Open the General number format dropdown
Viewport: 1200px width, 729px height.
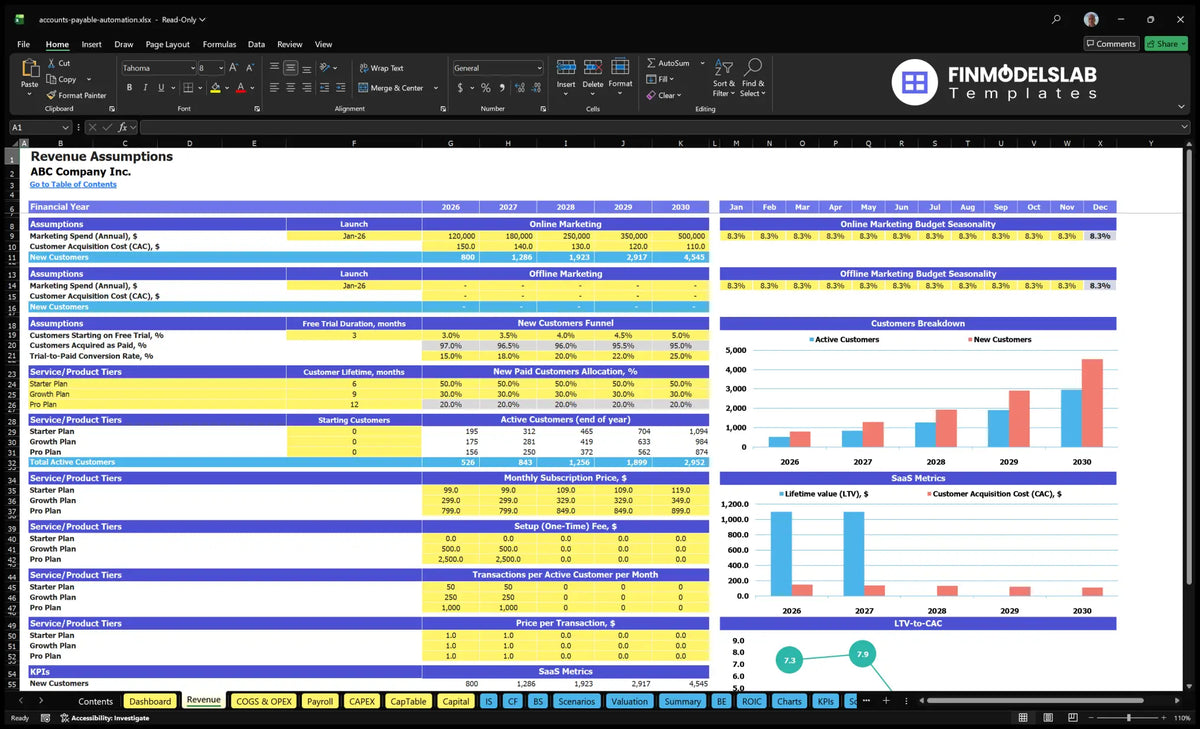[539, 68]
